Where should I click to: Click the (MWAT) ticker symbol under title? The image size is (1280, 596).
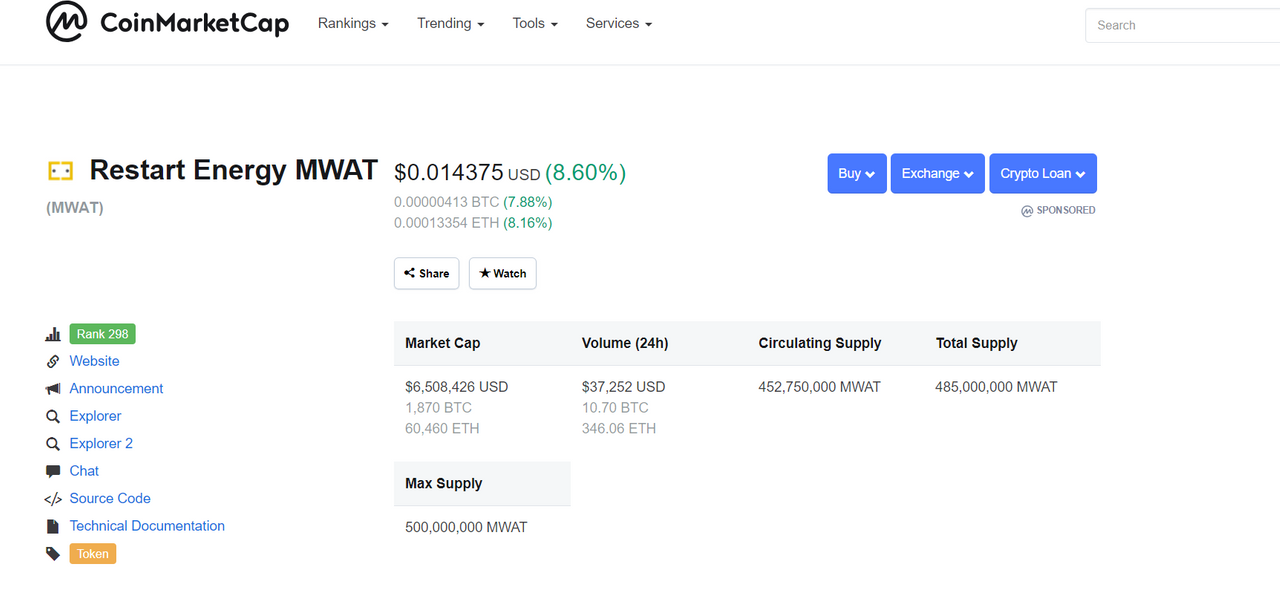tap(75, 208)
